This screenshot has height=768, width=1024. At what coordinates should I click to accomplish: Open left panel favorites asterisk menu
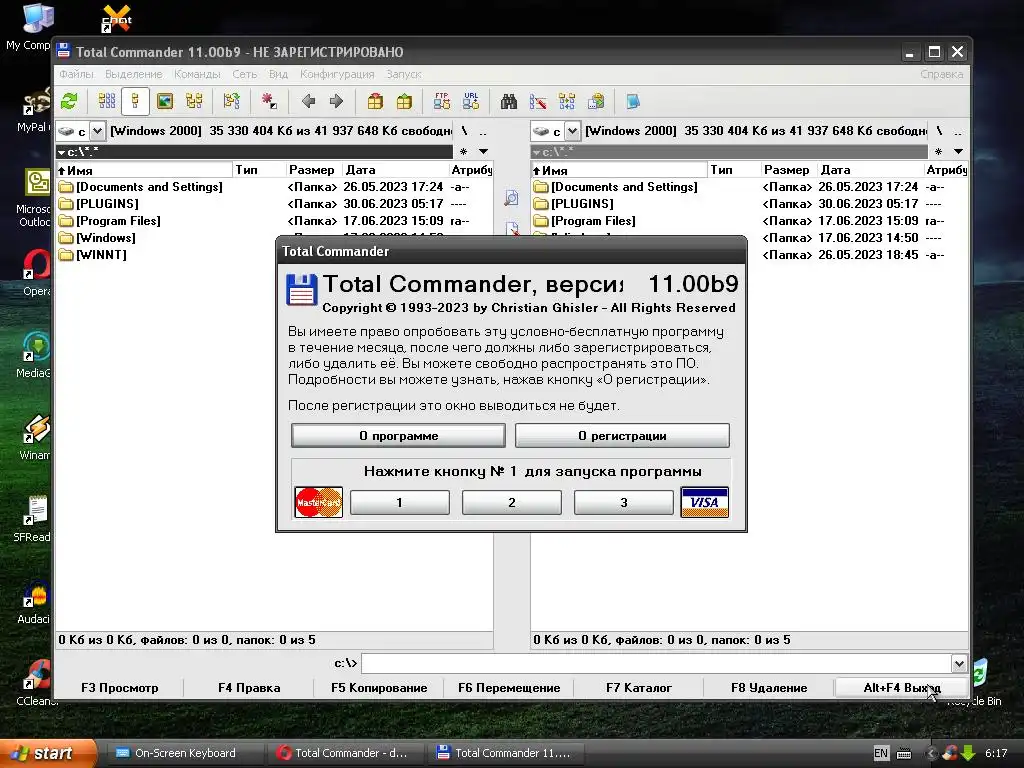464,152
